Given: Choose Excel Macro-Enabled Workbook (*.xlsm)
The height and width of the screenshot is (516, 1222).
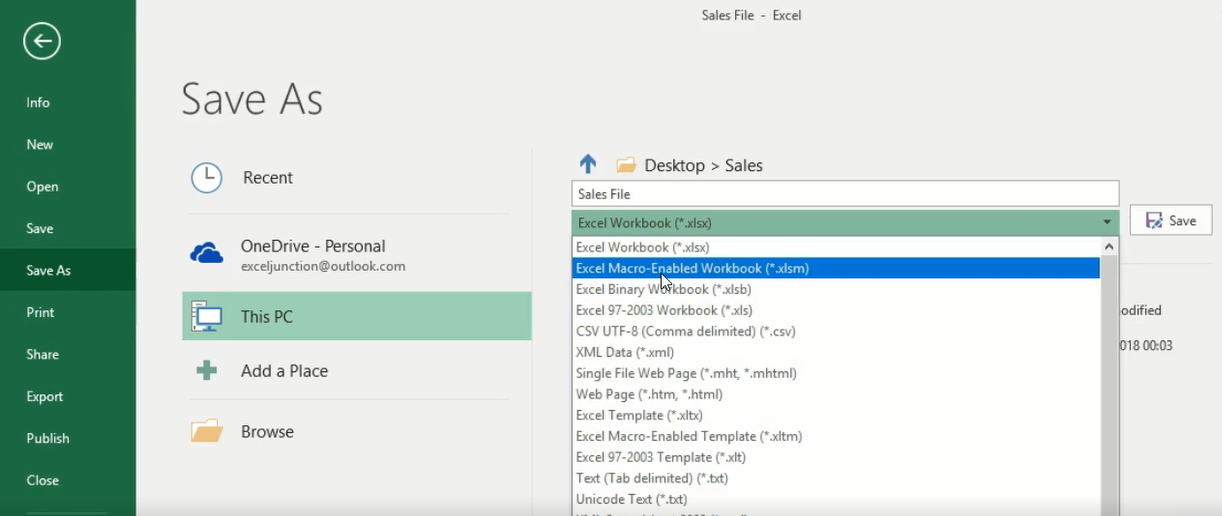Looking at the screenshot, I should click(x=836, y=268).
